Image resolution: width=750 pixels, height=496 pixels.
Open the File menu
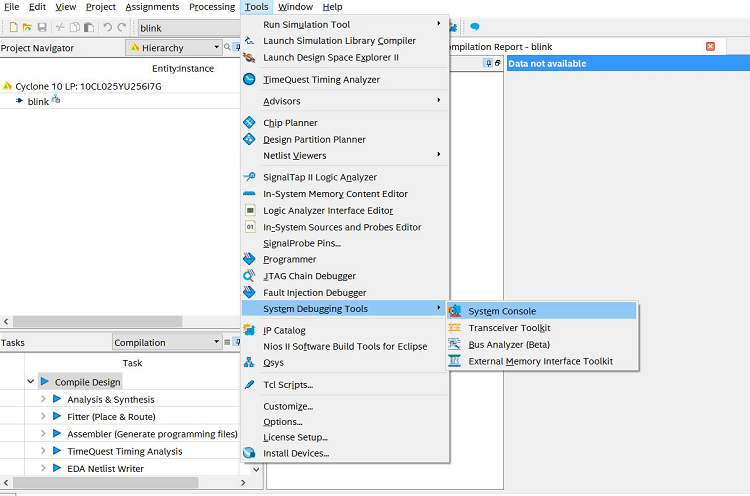click(x=11, y=7)
